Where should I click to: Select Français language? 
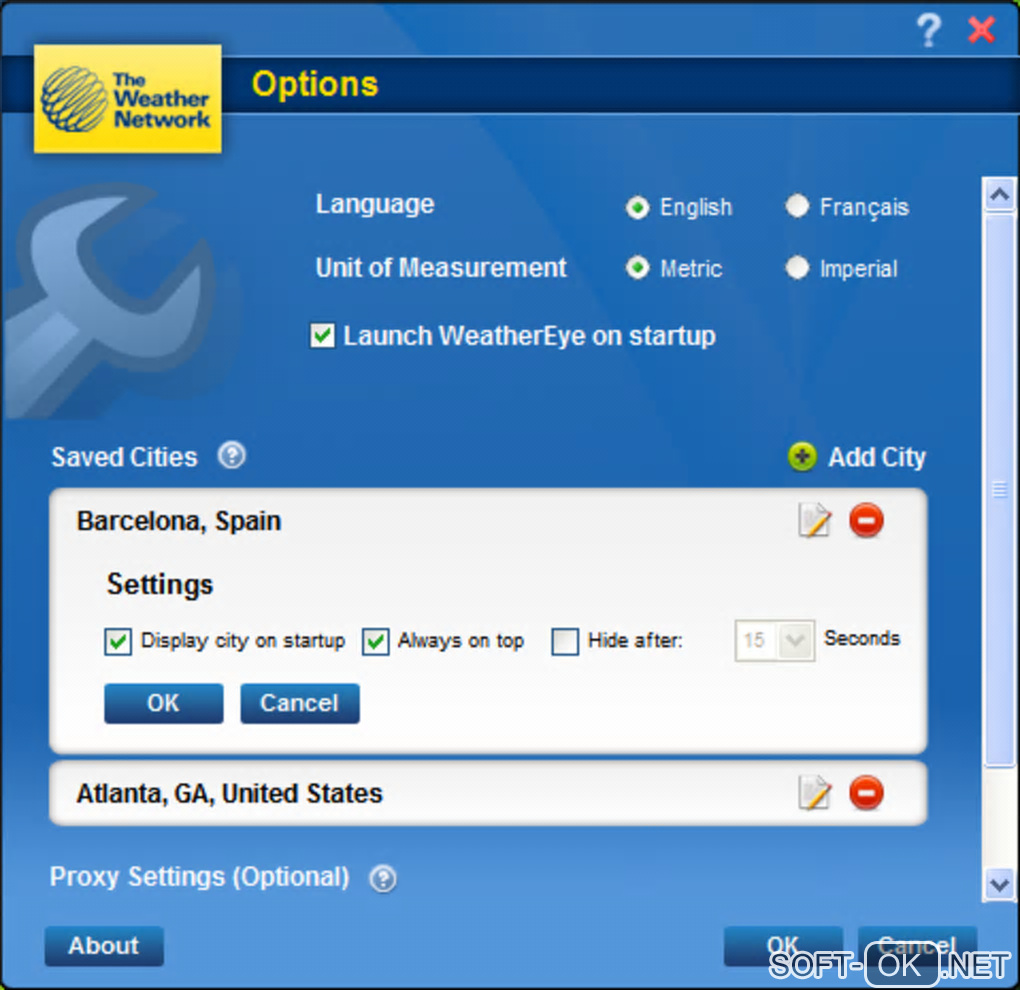pos(797,206)
